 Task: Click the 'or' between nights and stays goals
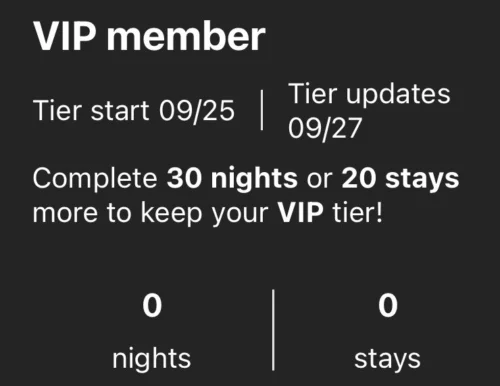pyautogui.click(x=319, y=180)
